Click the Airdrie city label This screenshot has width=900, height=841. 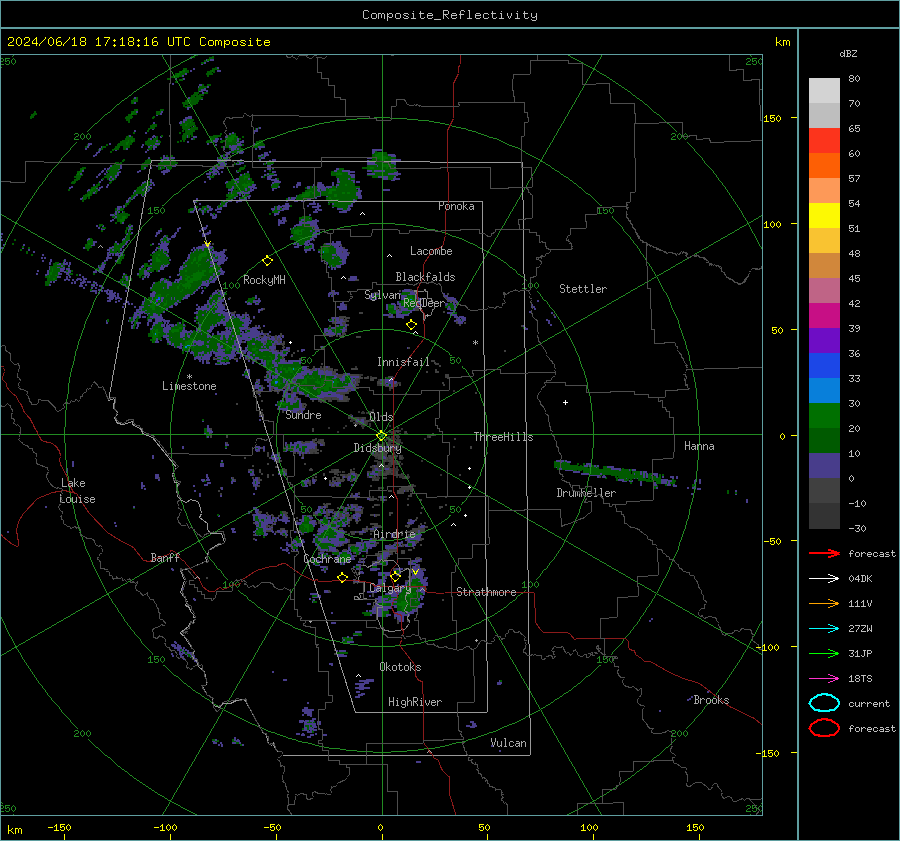(394, 534)
